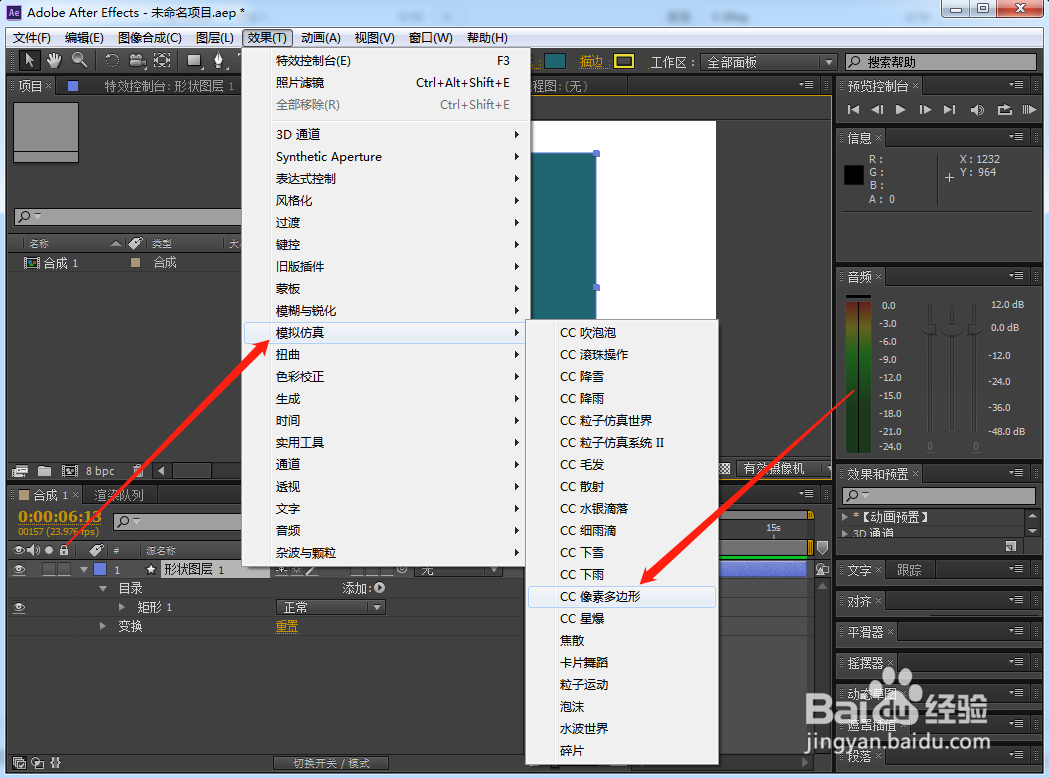
Task: Switch to 跟踪 panel tab
Action: coord(909,570)
